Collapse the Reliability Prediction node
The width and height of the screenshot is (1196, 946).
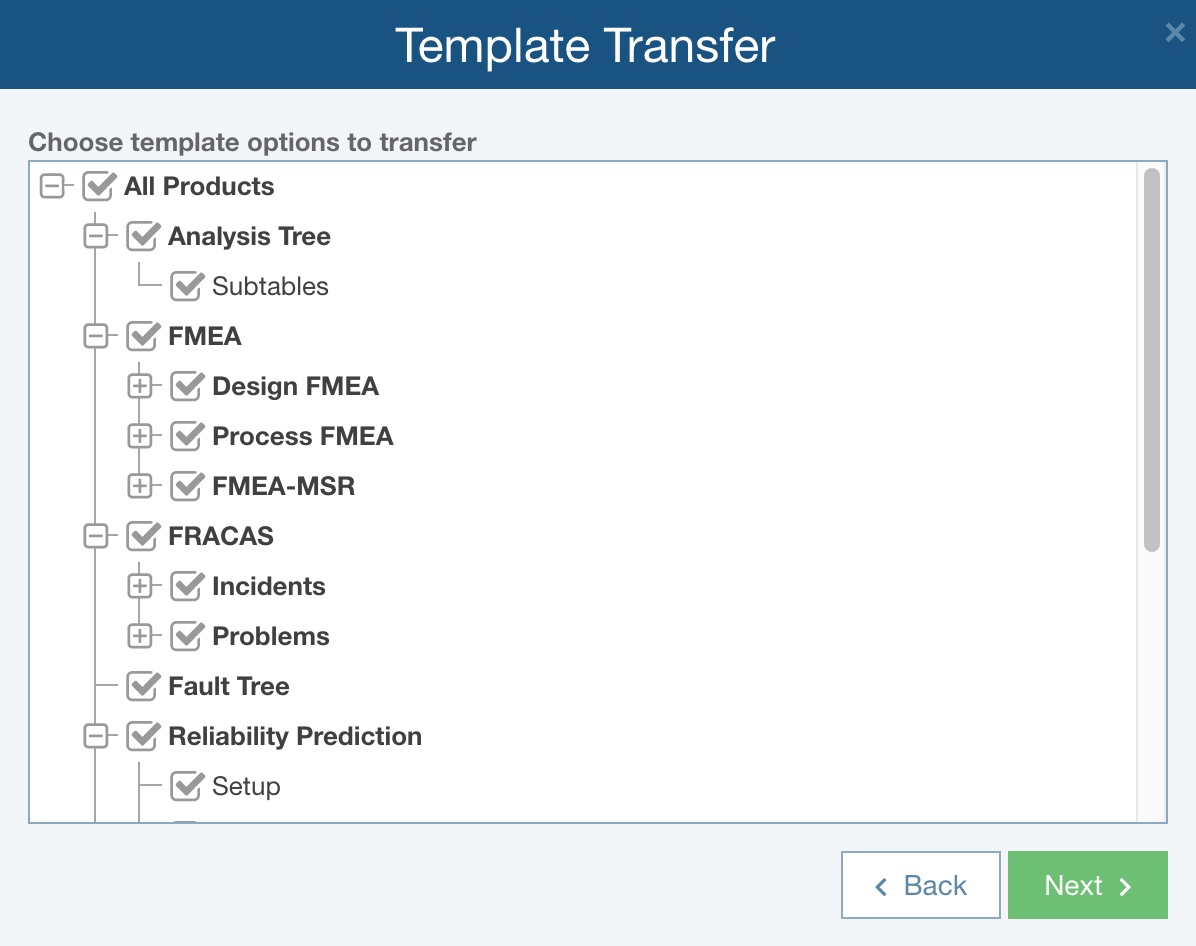pyautogui.click(x=95, y=737)
